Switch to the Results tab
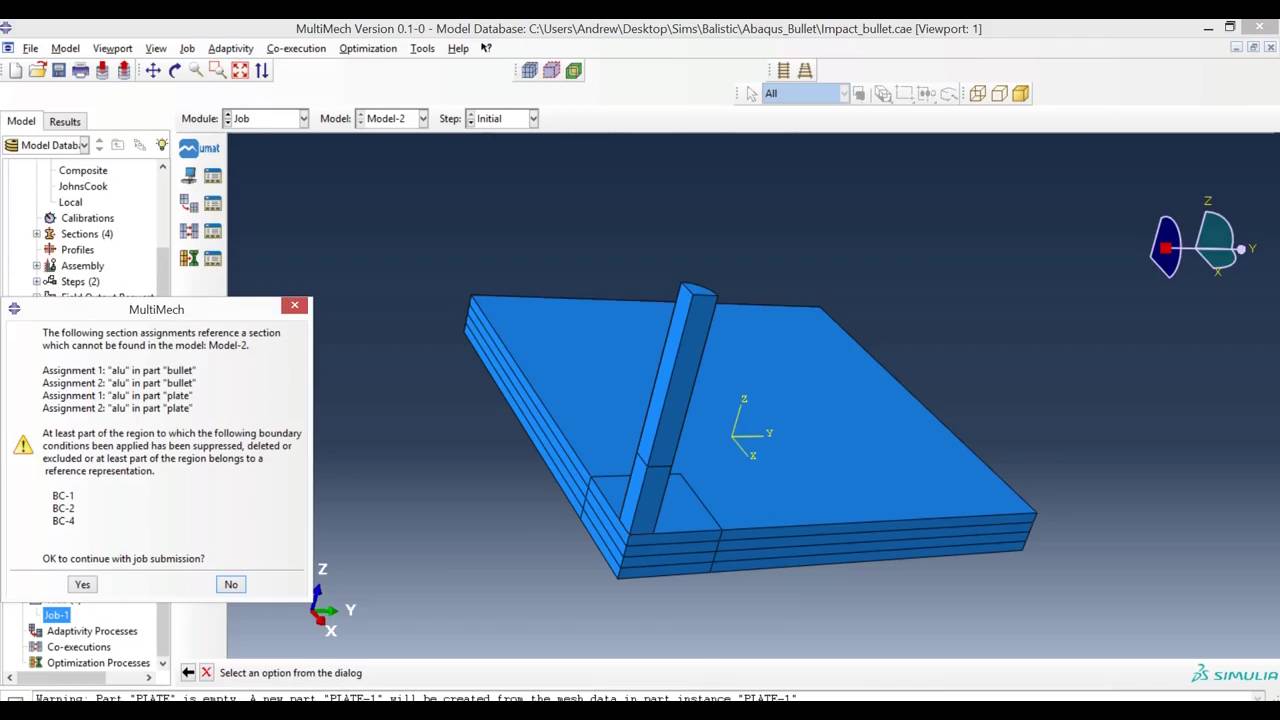The image size is (1280, 720). click(65, 122)
